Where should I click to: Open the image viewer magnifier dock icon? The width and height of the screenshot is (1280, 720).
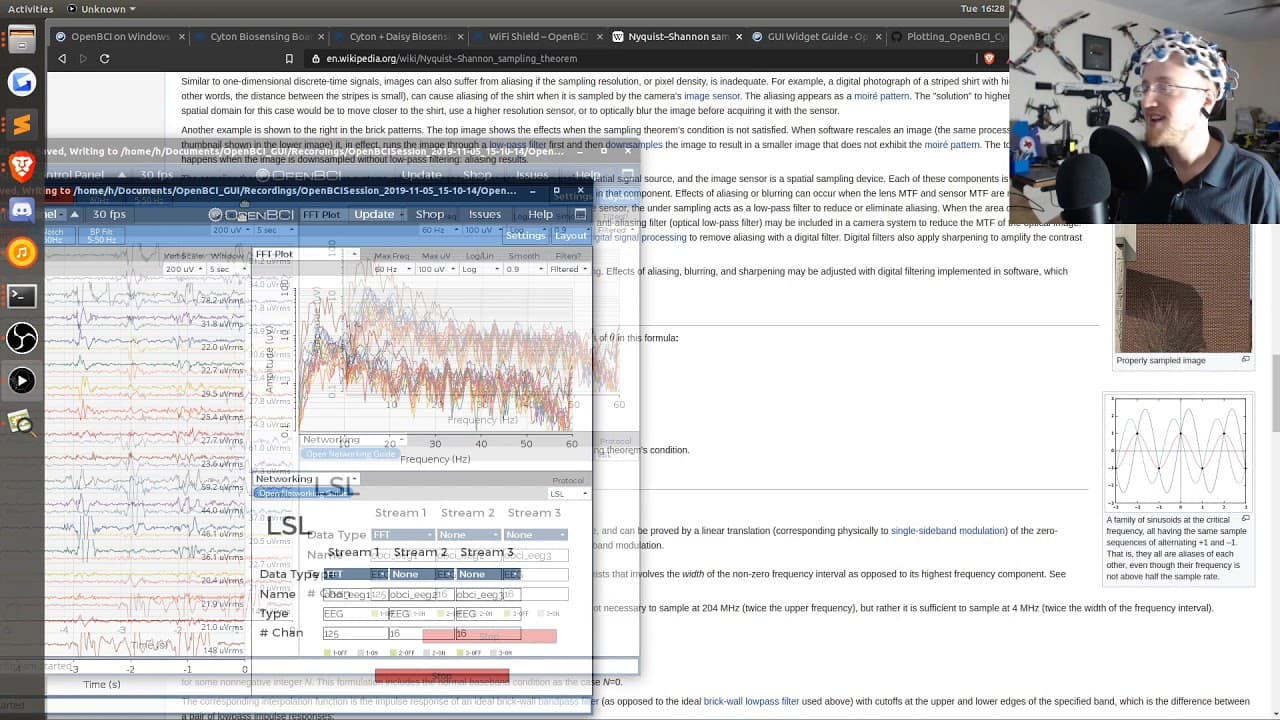tap(22, 423)
